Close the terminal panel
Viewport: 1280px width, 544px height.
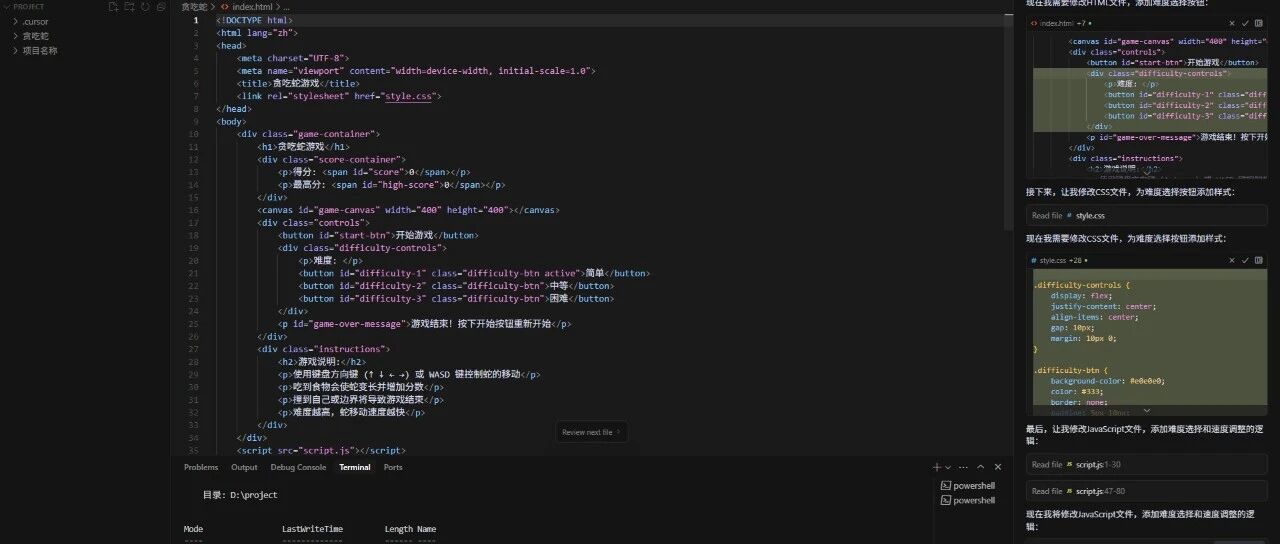[997, 467]
